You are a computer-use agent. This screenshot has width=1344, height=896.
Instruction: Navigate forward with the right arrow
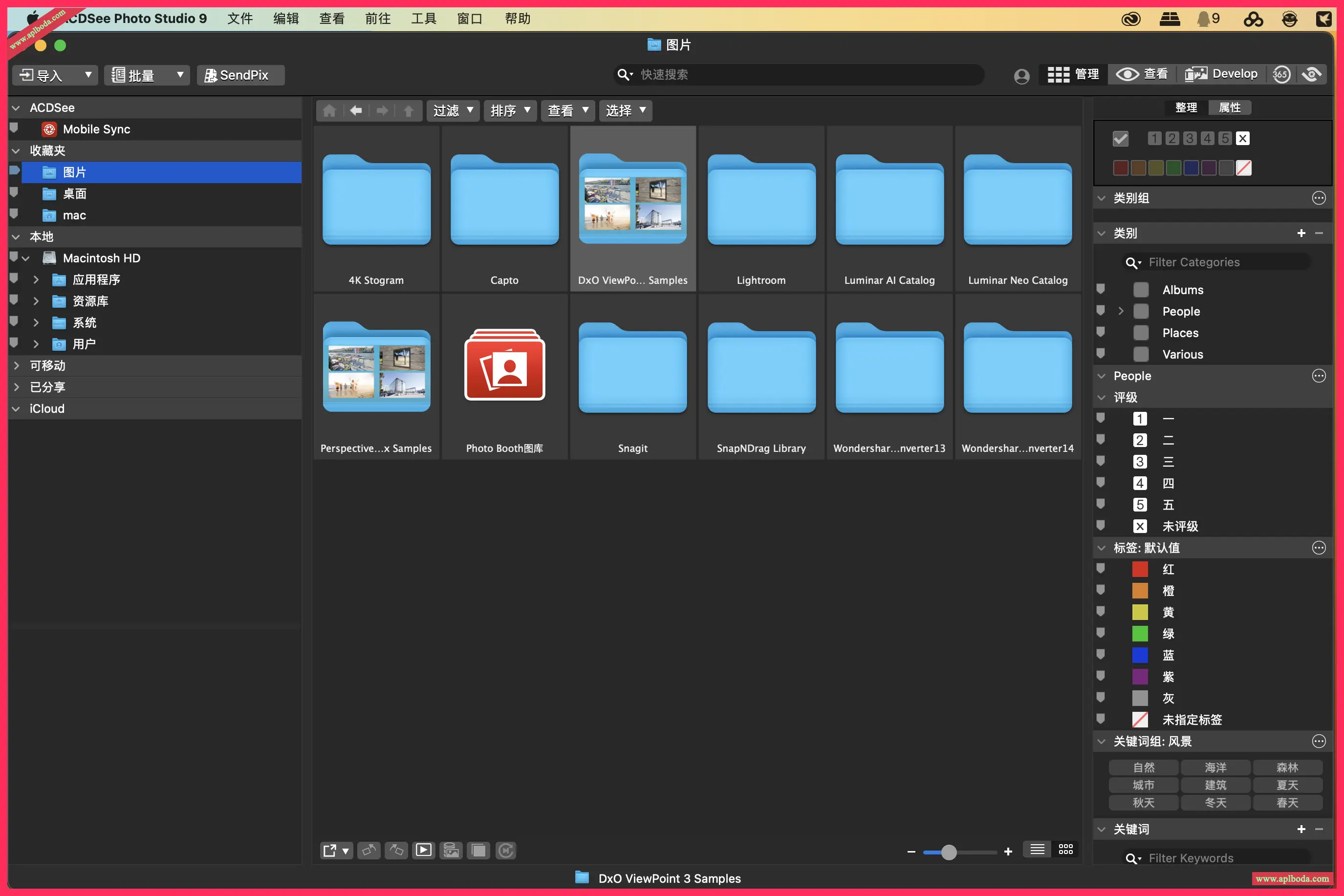382,110
